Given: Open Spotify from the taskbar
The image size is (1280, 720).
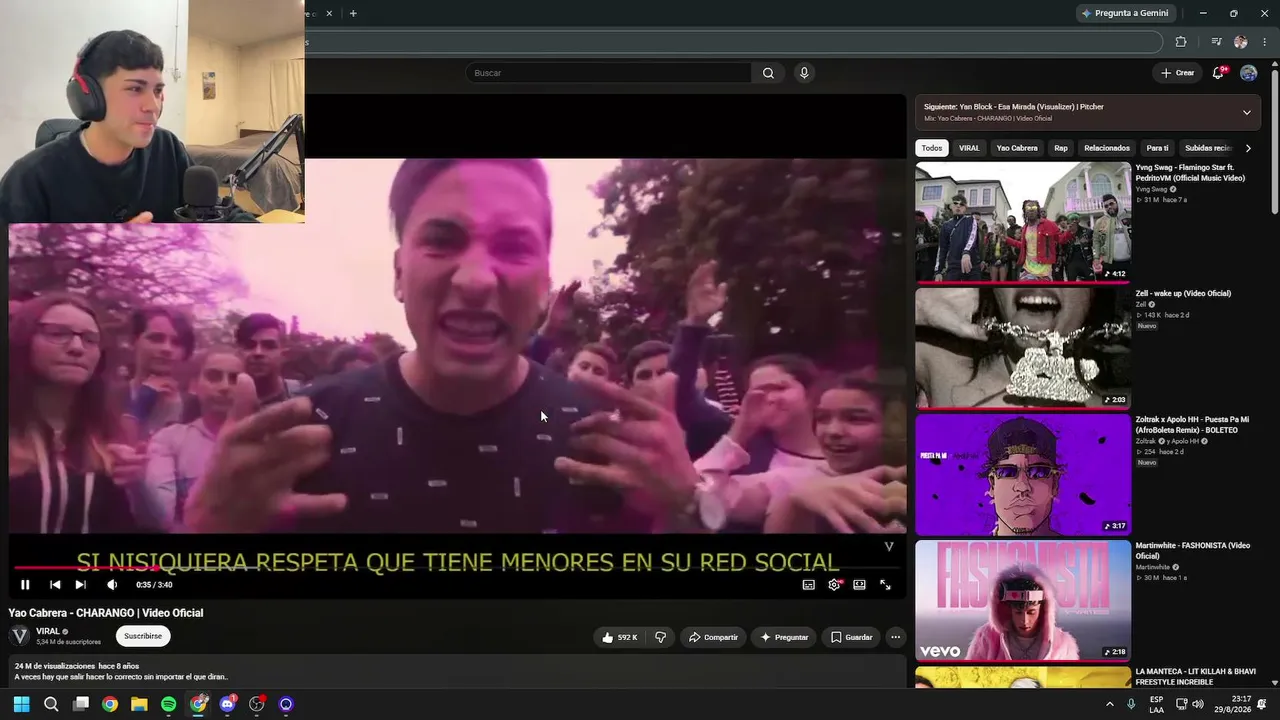Looking at the screenshot, I should (168, 704).
